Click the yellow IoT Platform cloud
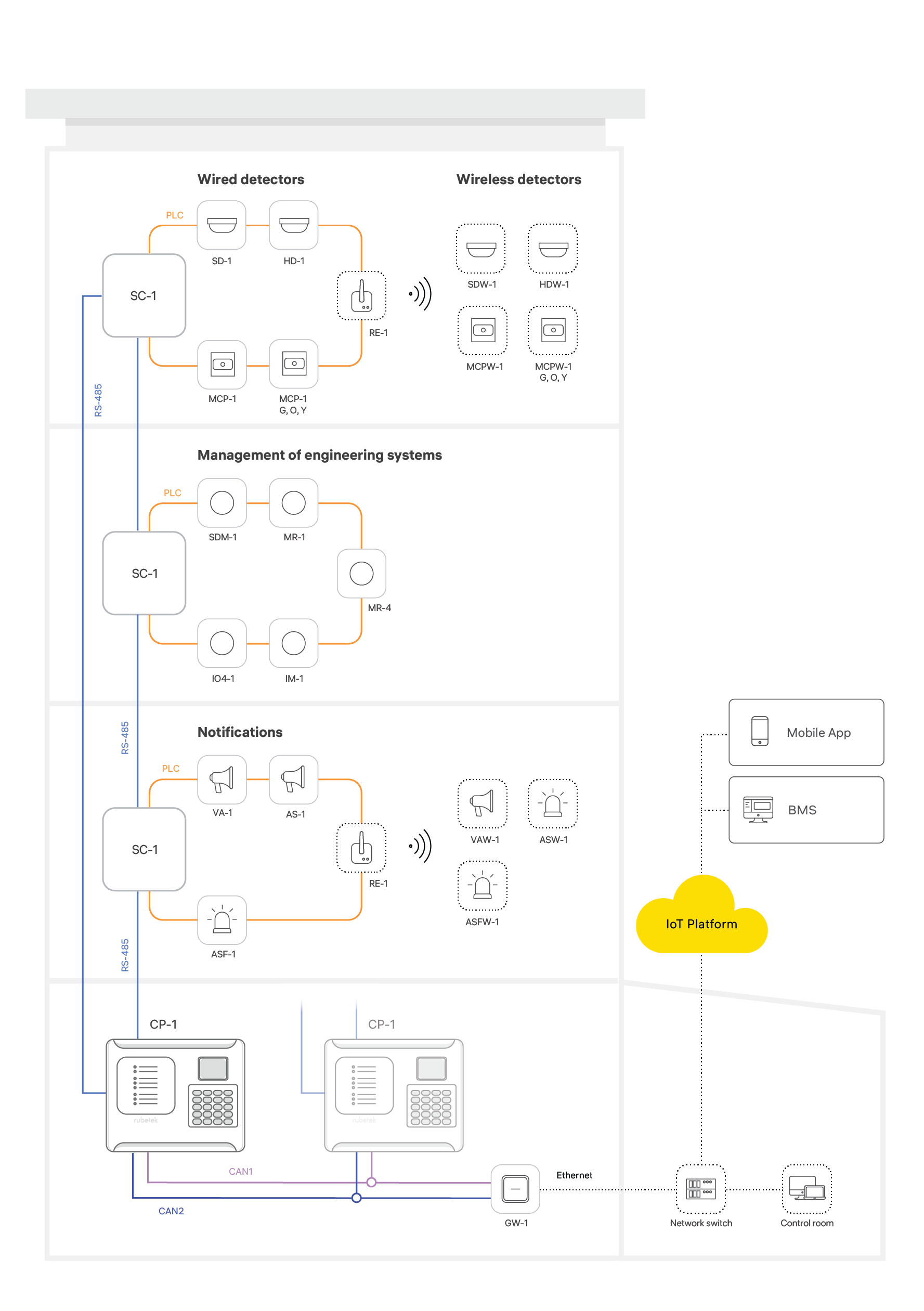 pyautogui.click(x=701, y=924)
